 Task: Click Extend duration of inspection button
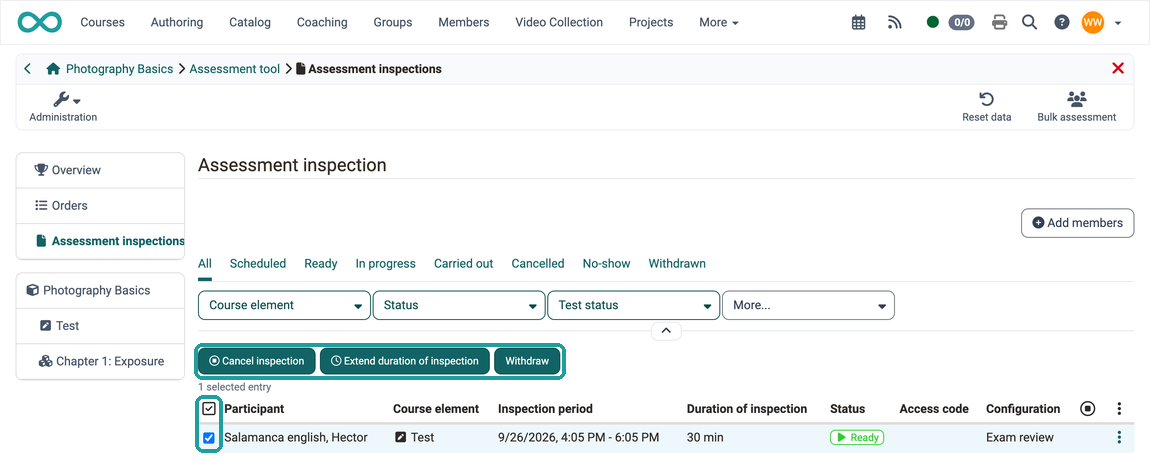click(x=405, y=361)
